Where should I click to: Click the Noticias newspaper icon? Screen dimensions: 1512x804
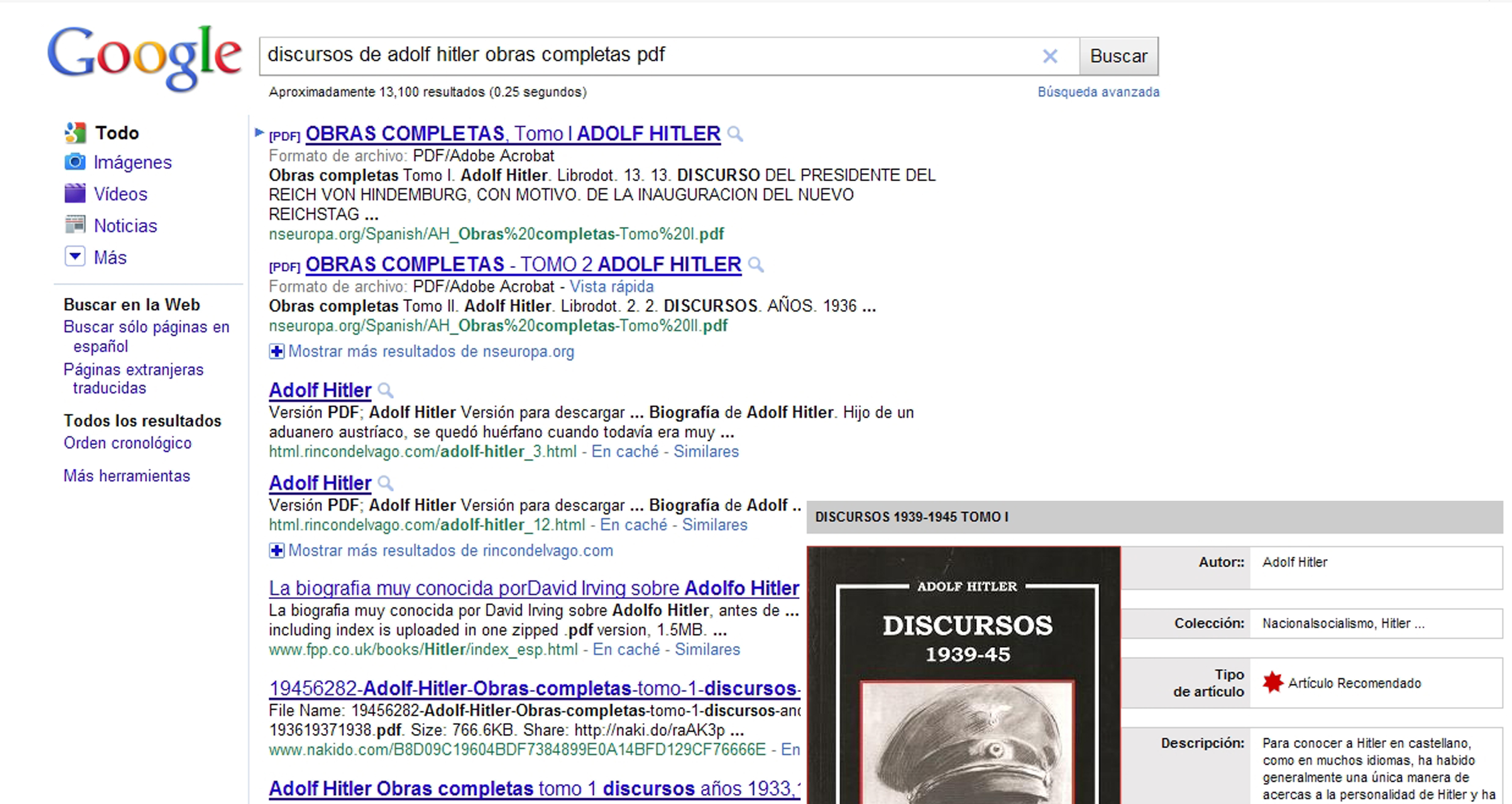coord(75,225)
